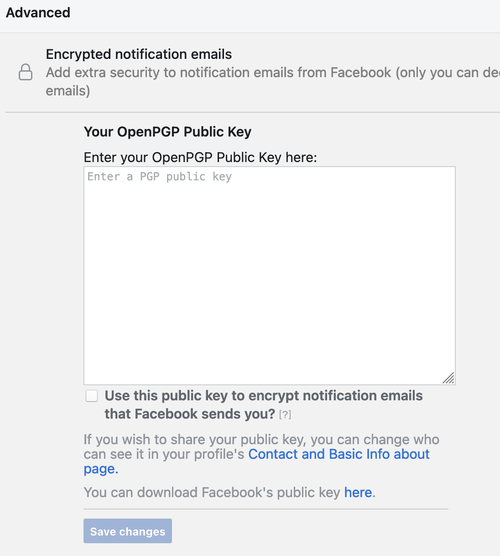Download Facebook's public key via 'here' link
Viewport: 500px width, 556px height.
tap(358, 493)
